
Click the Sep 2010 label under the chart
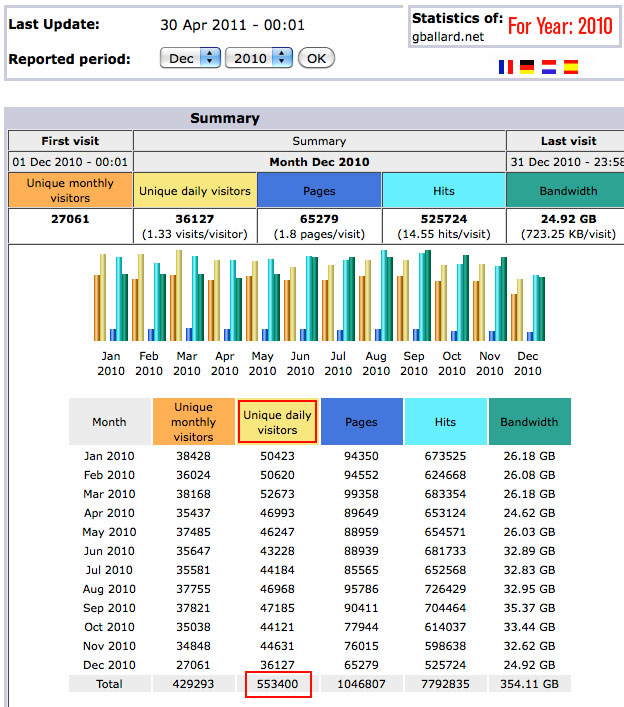click(x=414, y=363)
